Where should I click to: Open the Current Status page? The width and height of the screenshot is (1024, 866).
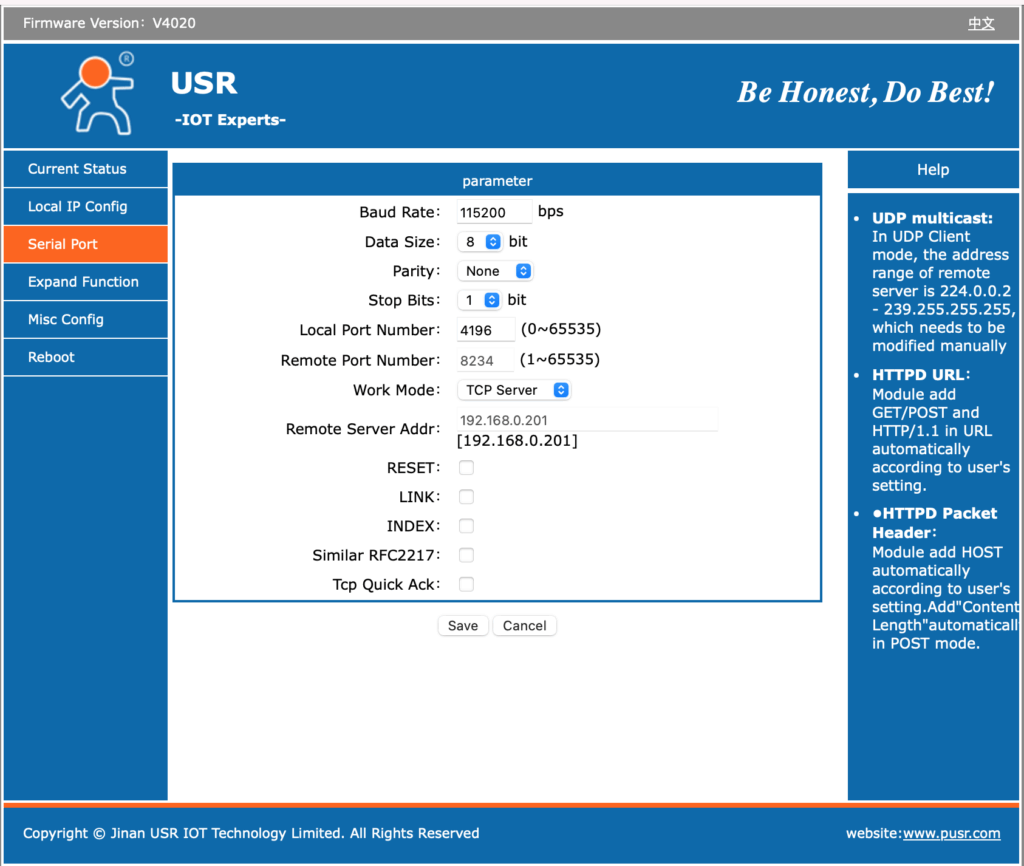point(77,169)
